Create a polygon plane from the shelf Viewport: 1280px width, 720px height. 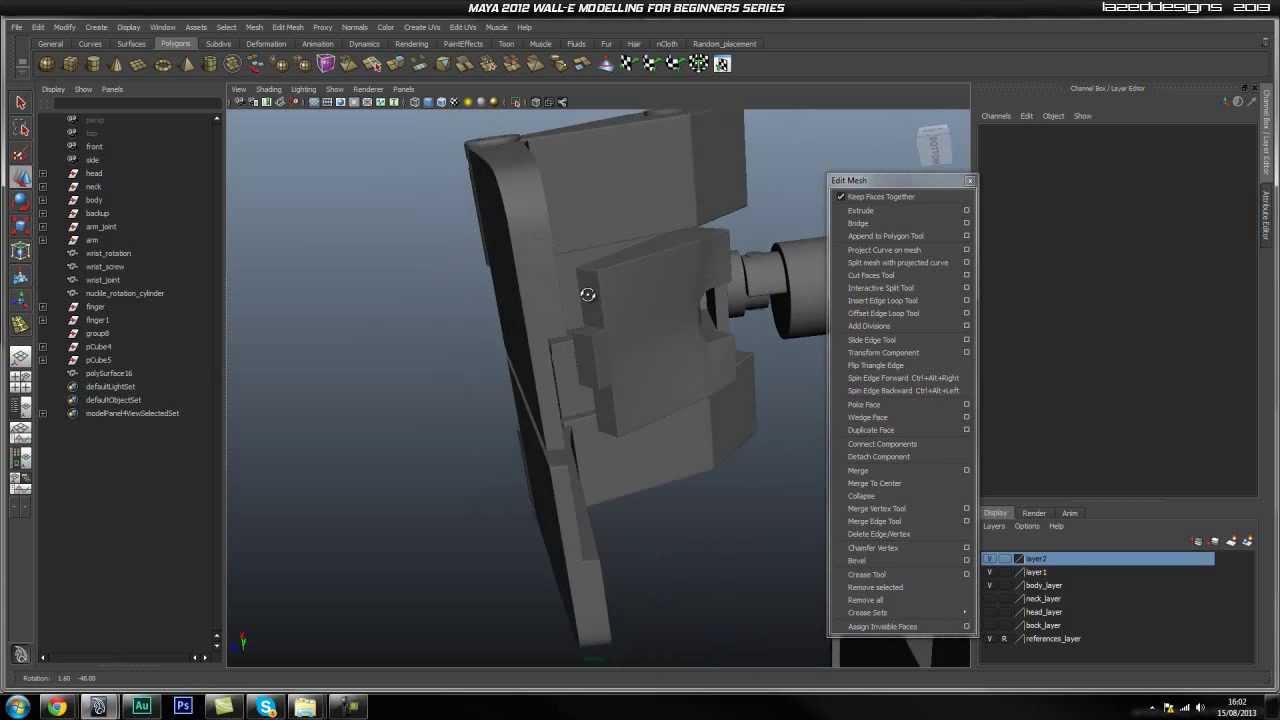[139, 64]
